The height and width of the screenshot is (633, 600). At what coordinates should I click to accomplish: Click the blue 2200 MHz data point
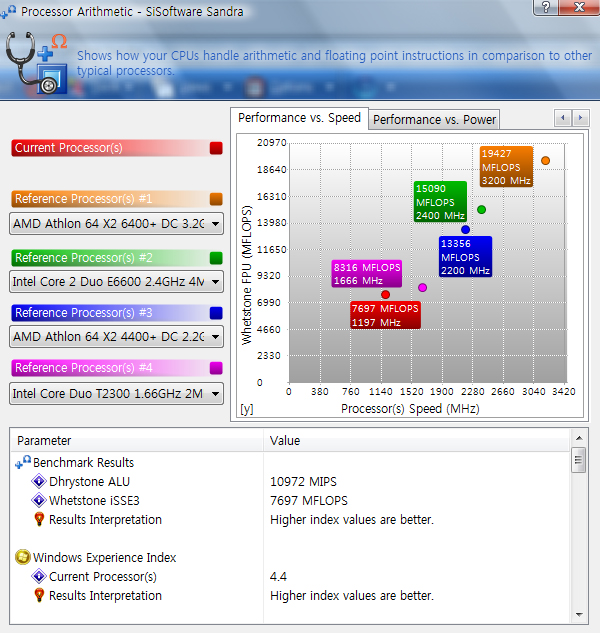click(x=466, y=230)
